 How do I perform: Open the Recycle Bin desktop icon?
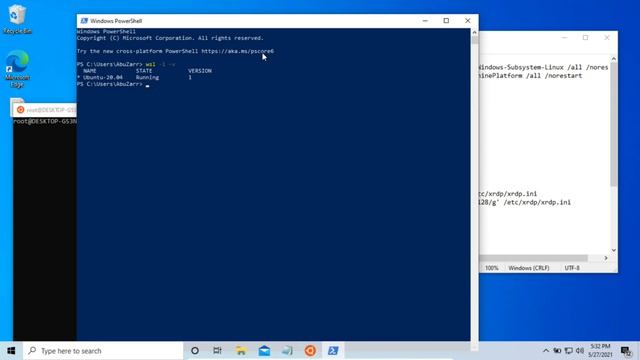[x=17, y=19]
